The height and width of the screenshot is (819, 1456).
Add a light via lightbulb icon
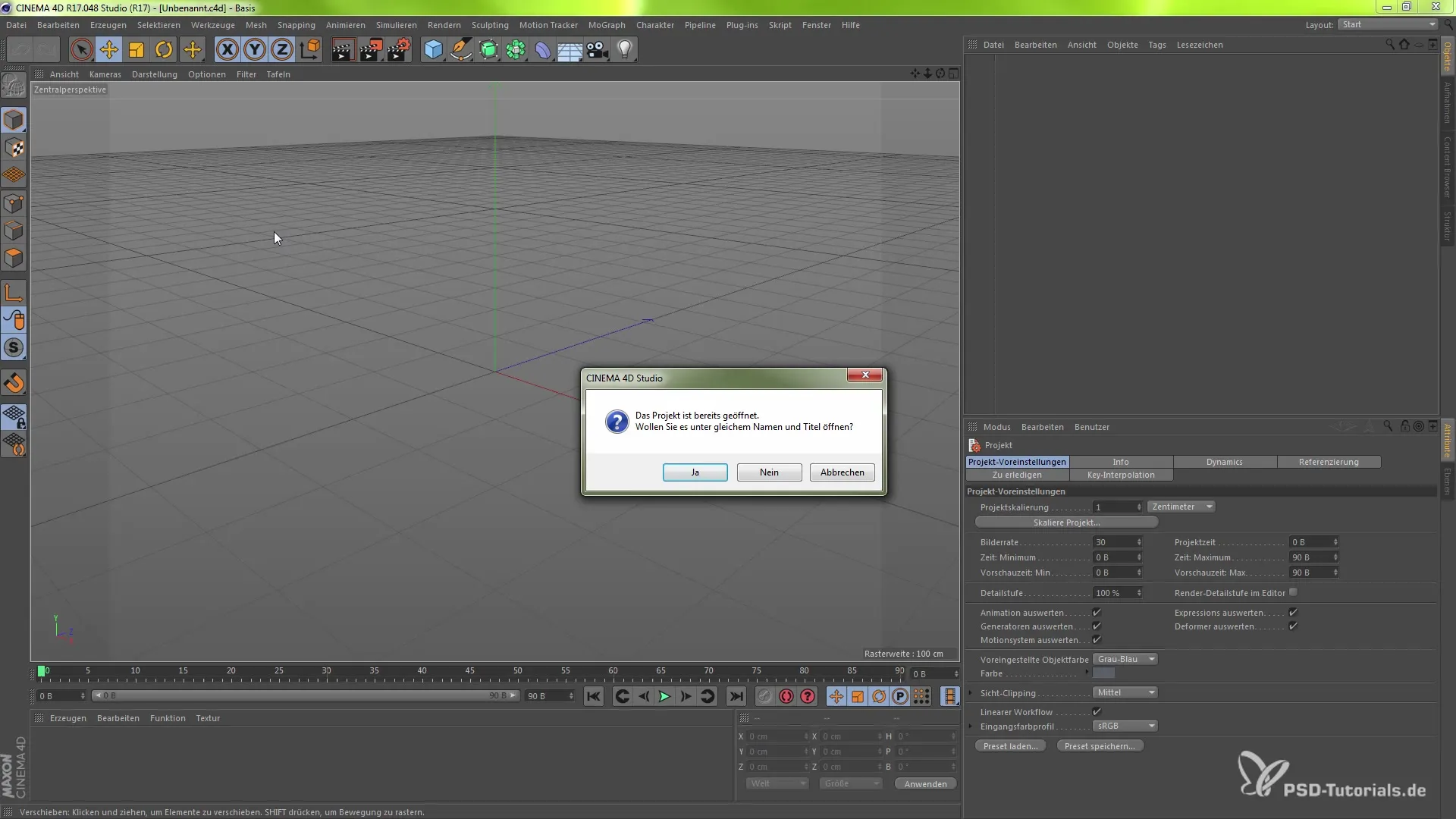pos(624,50)
